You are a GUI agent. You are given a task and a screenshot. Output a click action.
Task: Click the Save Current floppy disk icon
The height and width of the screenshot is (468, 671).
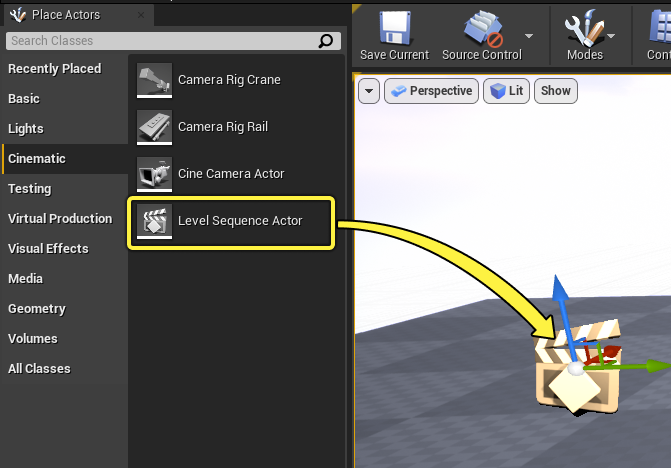pyautogui.click(x=395, y=28)
